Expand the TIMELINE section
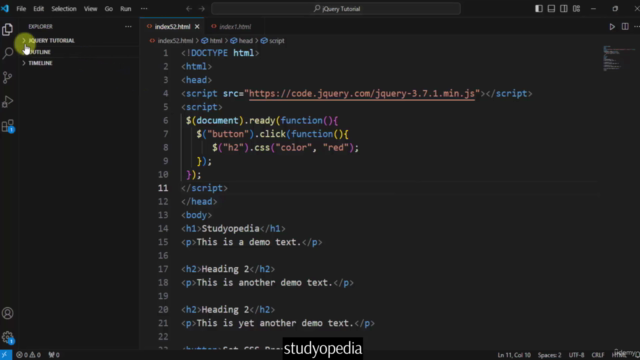This screenshot has height=360, width=640. pos(40,63)
